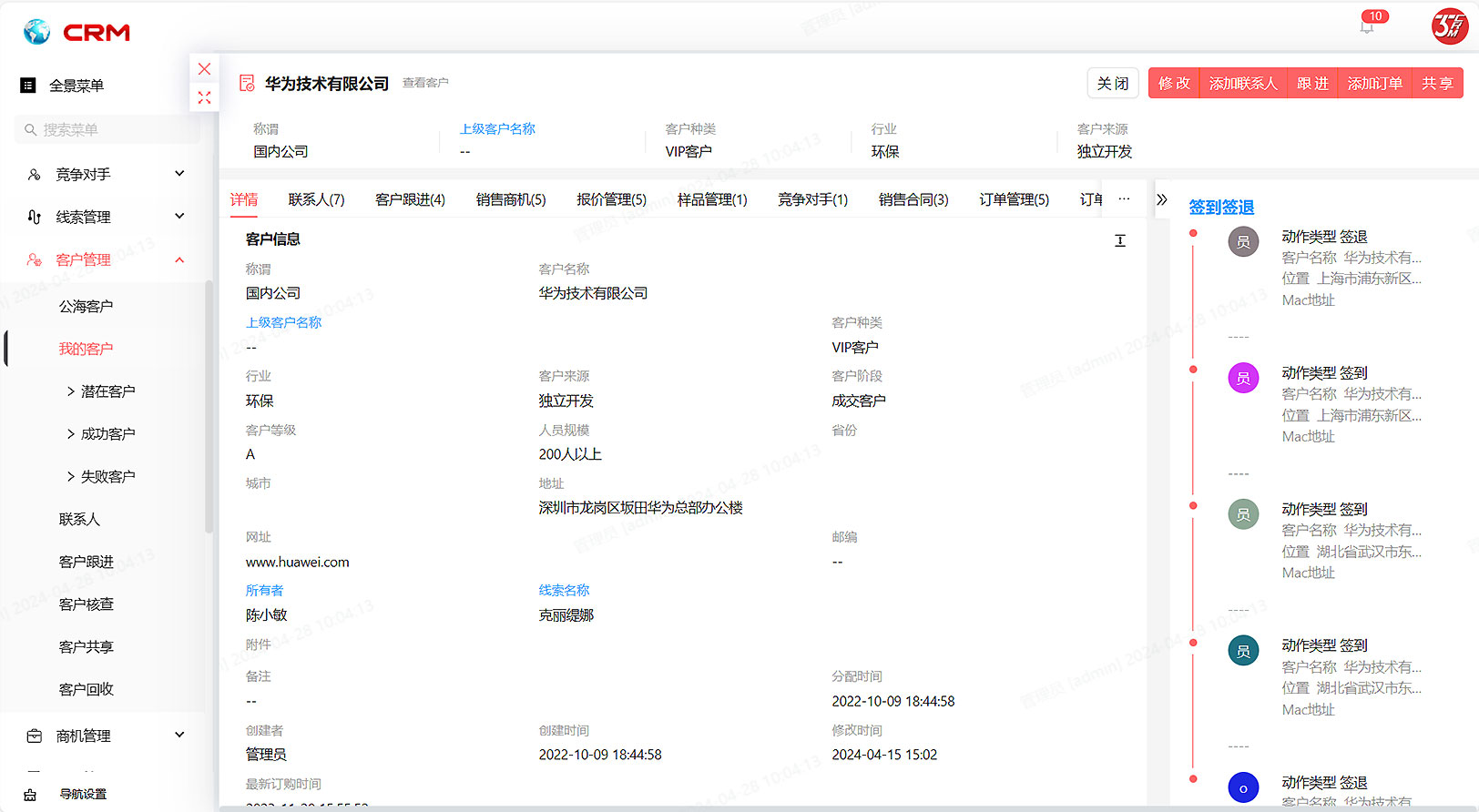Click the 签到签退 panel heading
Screen dimensions: 1479x812
pyautogui.click(x=1221, y=208)
